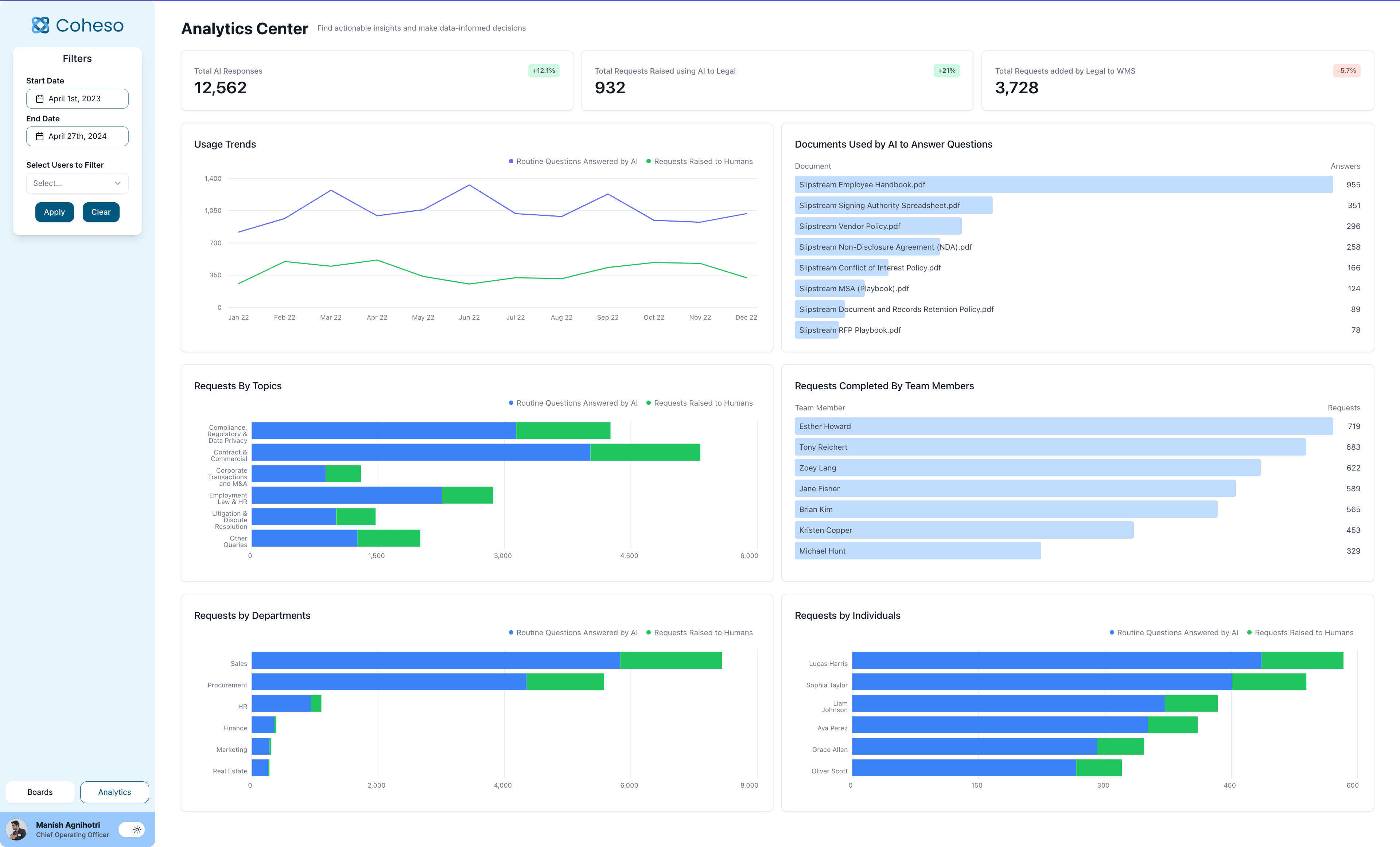The width and height of the screenshot is (1400, 847).
Task: Click the Coheso logo icon
Action: (40, 25)
